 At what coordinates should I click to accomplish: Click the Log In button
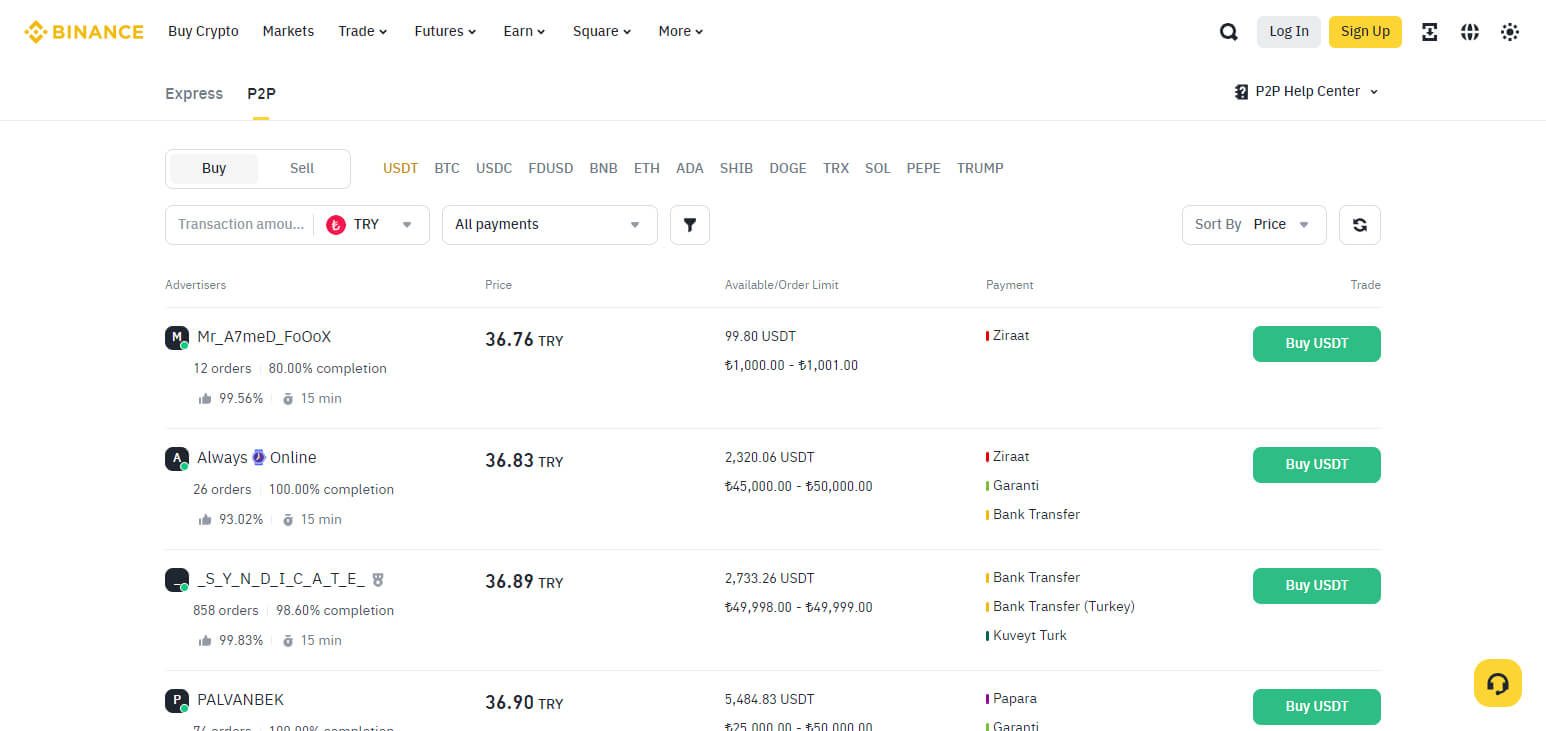coord(1289,32)
